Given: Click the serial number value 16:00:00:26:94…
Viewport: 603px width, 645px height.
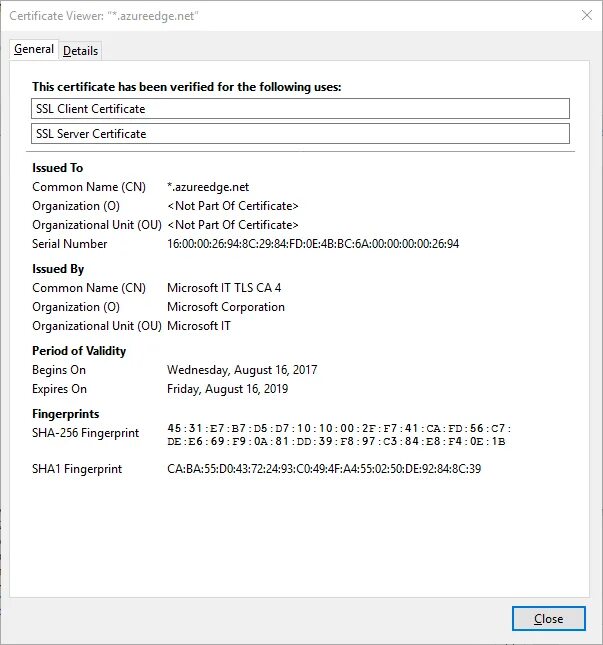Looking at the screenshot, I should tap(313, 244).
